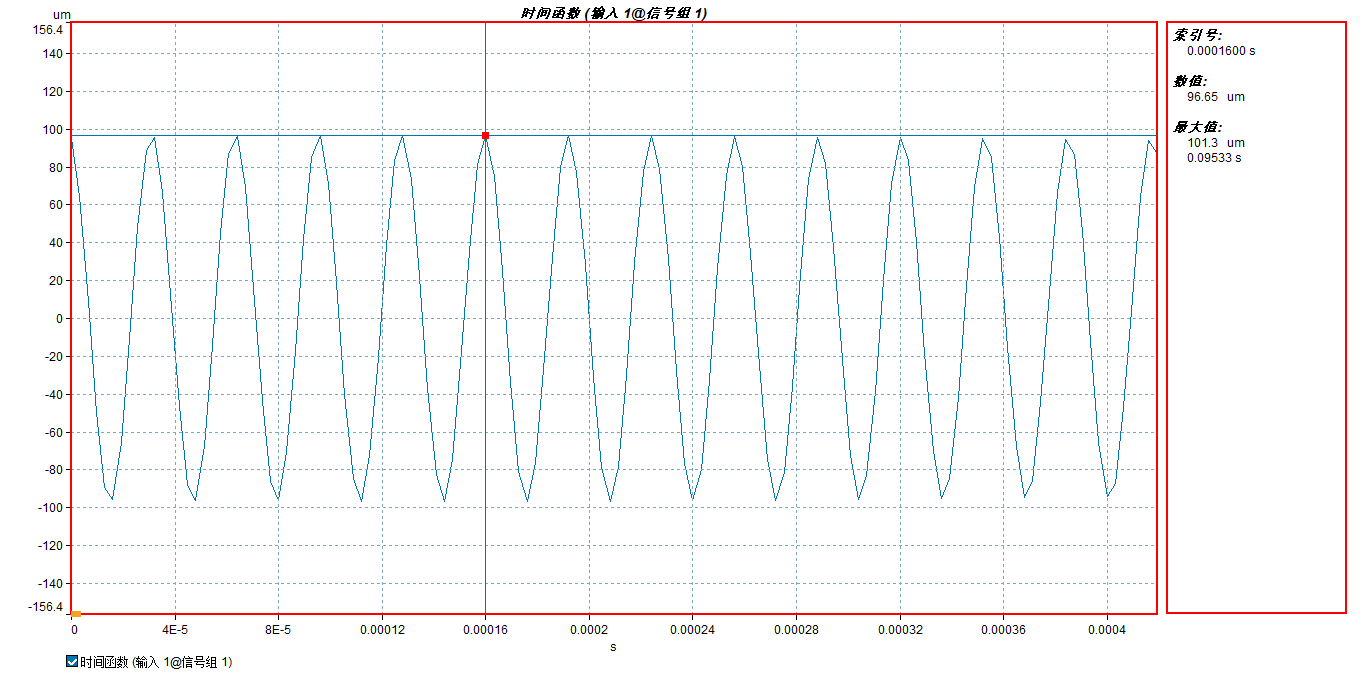
Task: Click the 数值 label in the cursor panel
Action: pyautogui.click(x=1190, y=81)
